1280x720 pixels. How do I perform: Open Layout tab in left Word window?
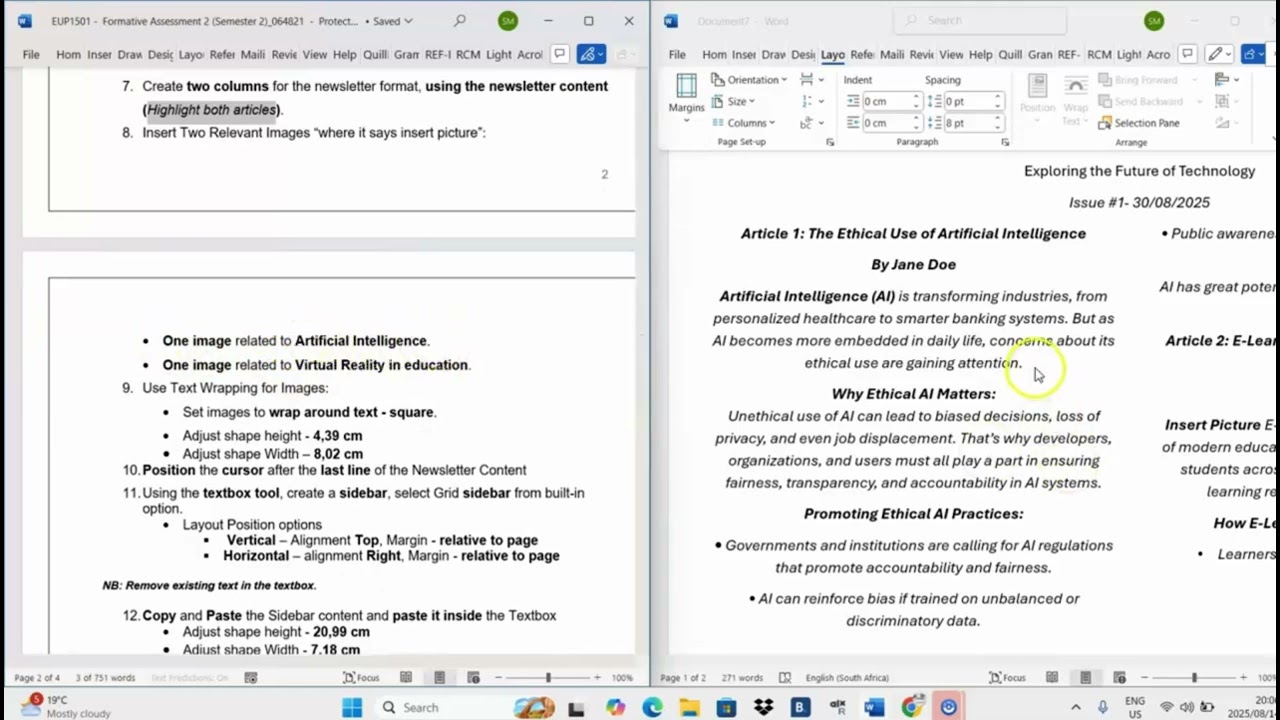191,54
